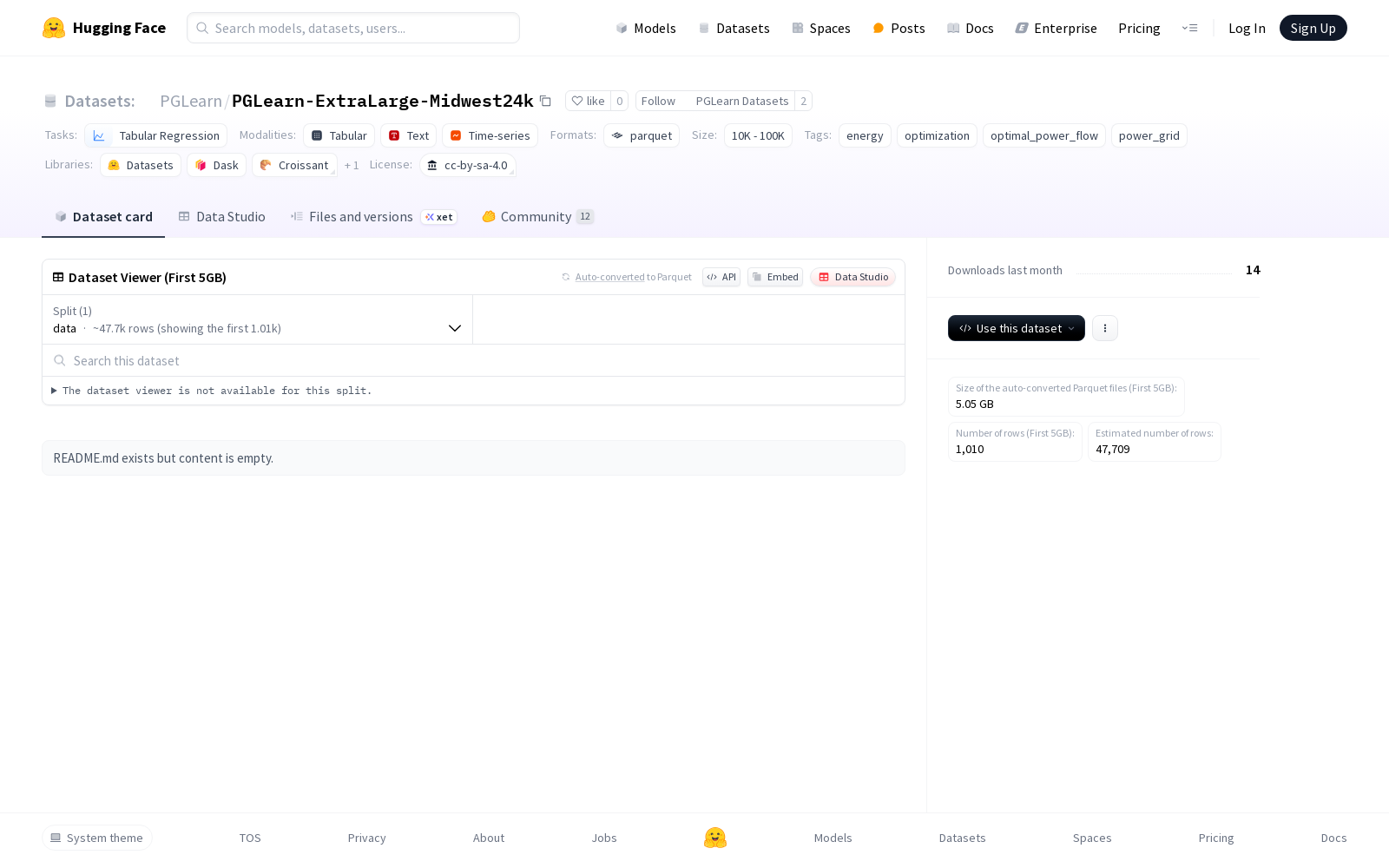The image size is (1389, 868).
Task: Open the Community tab
Action: (x=538, y=217)
